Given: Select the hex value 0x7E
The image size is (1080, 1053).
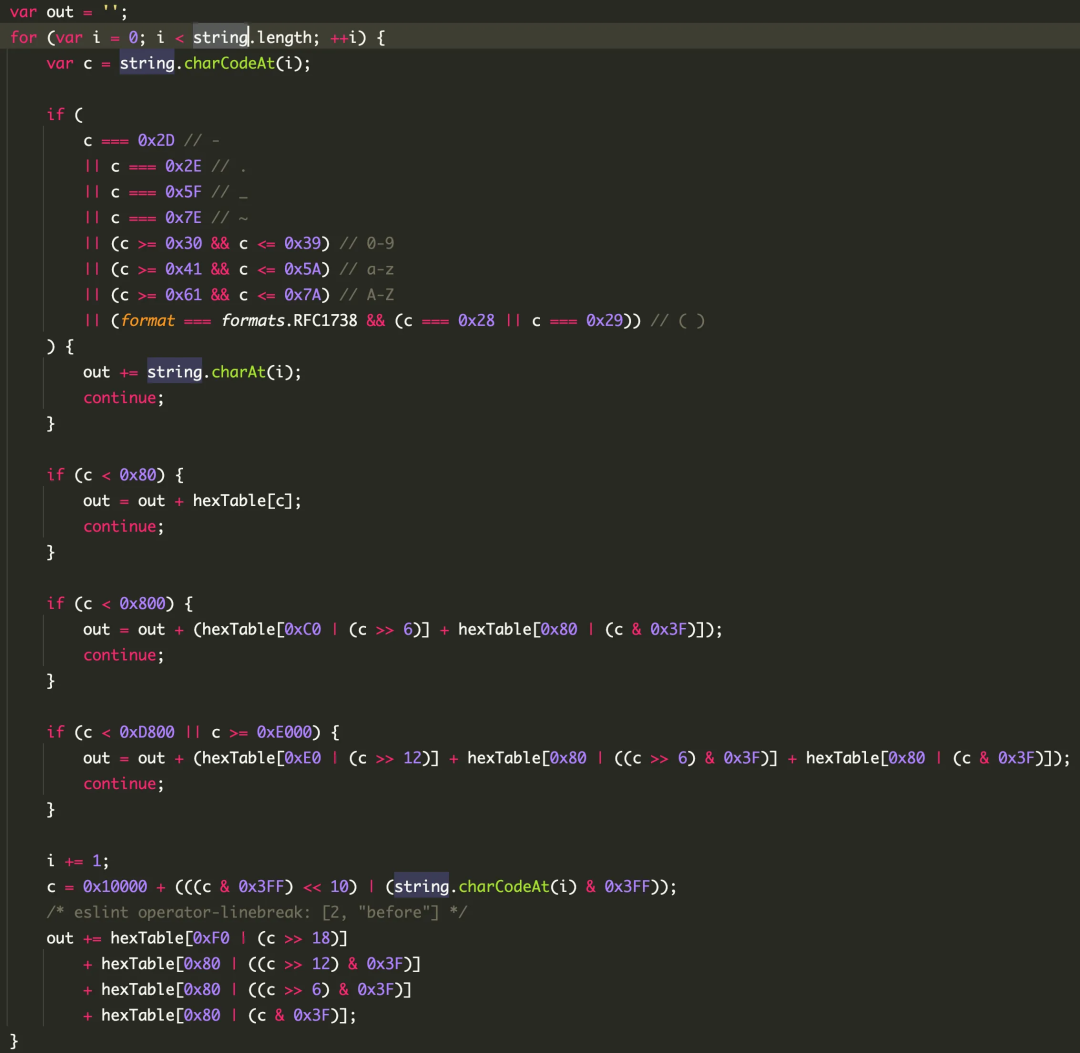Looking at the screenshot, I should (x=183, y=218).
